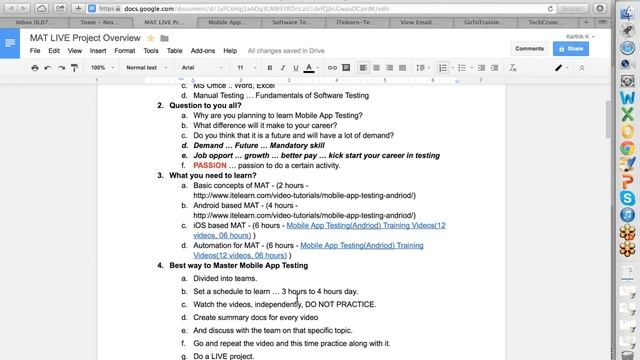
Task: Increase the indent
Action: click(x=494, y=68)
